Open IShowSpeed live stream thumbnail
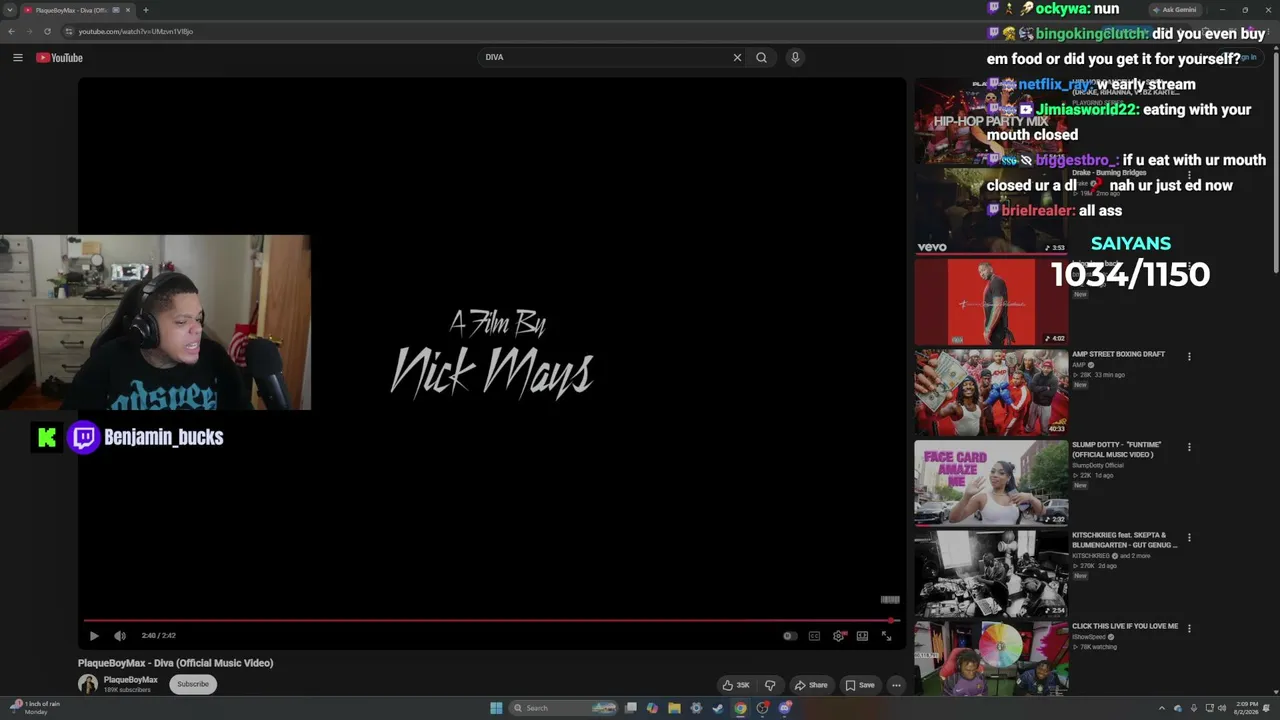Image resolution: width=1280 pixels, height=720 pixels. pyautogui.click(x=991, y=658)
